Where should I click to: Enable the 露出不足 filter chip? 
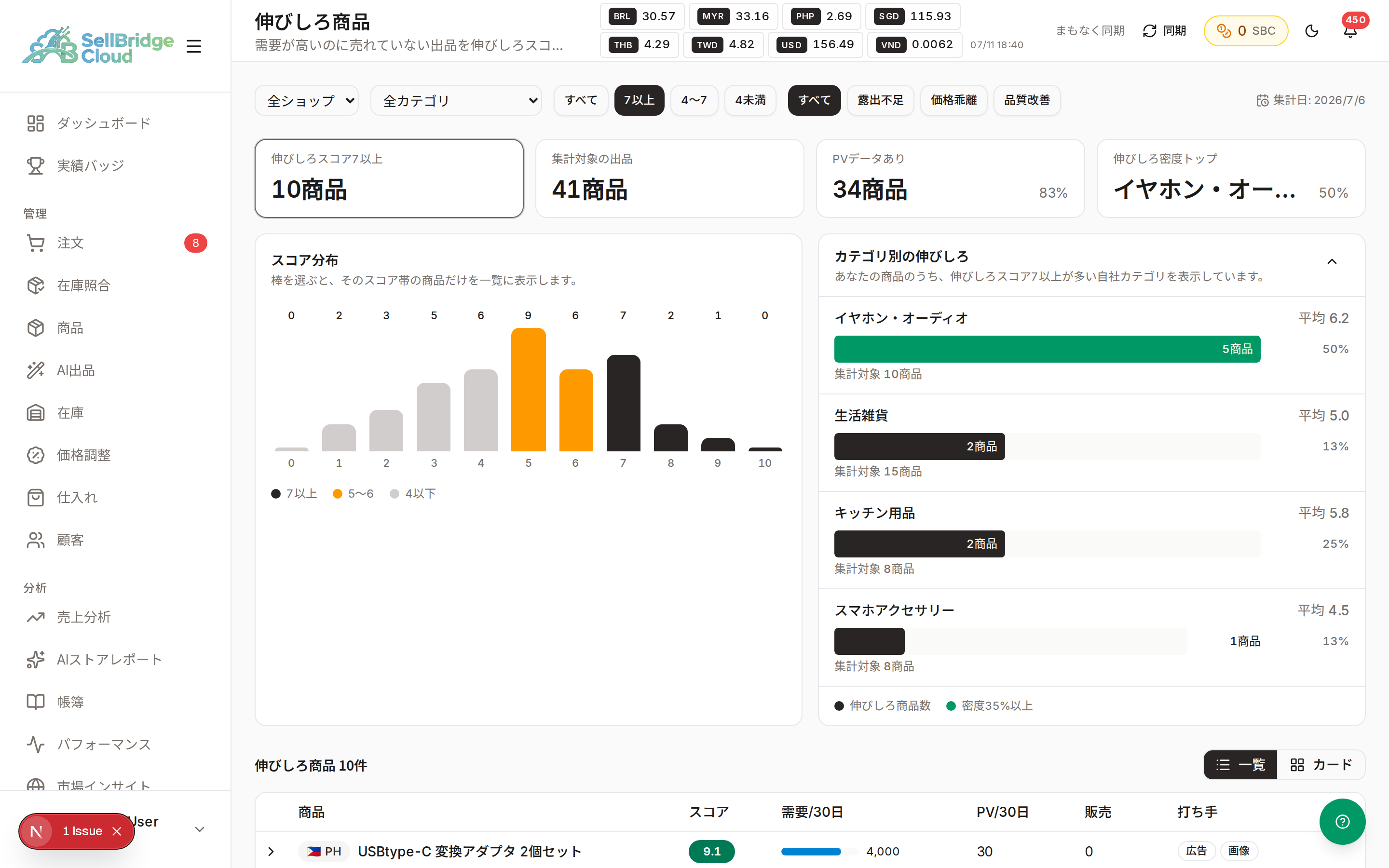point(880,100)
